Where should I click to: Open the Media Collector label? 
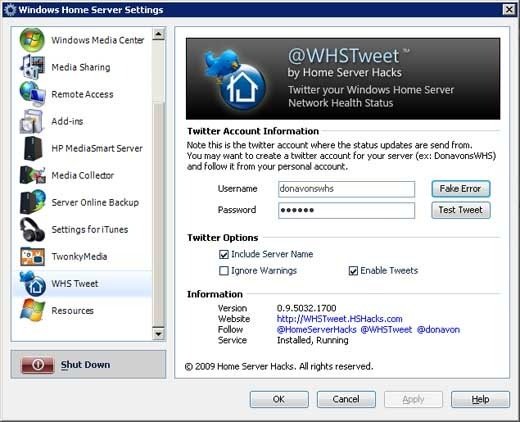click(82, 175)
